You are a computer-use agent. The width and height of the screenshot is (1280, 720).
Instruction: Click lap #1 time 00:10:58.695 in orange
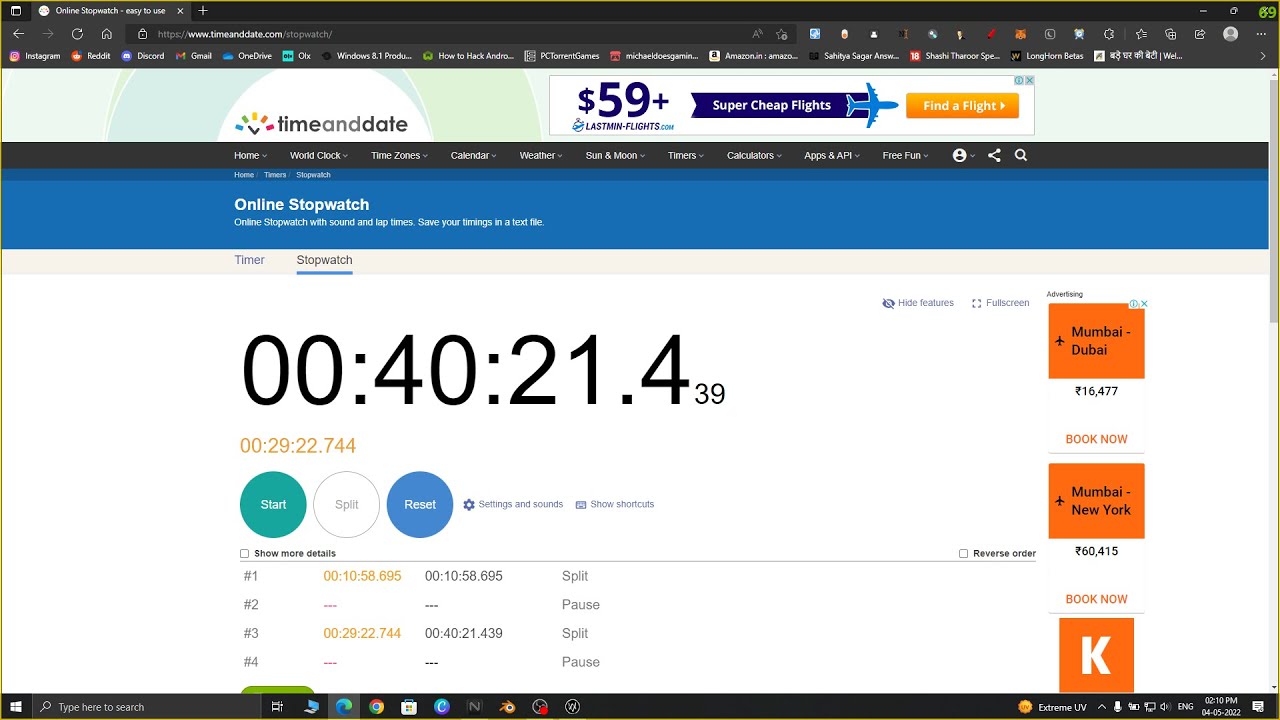pos(362,577)
